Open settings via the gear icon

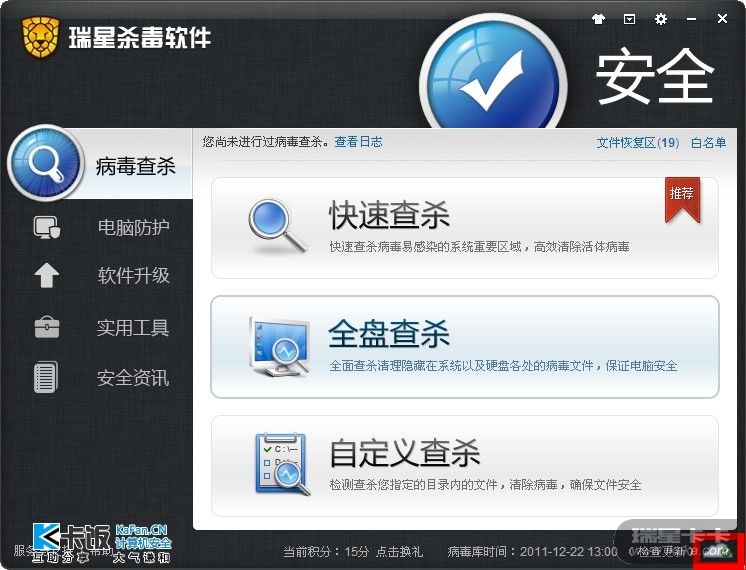[660, 19]
